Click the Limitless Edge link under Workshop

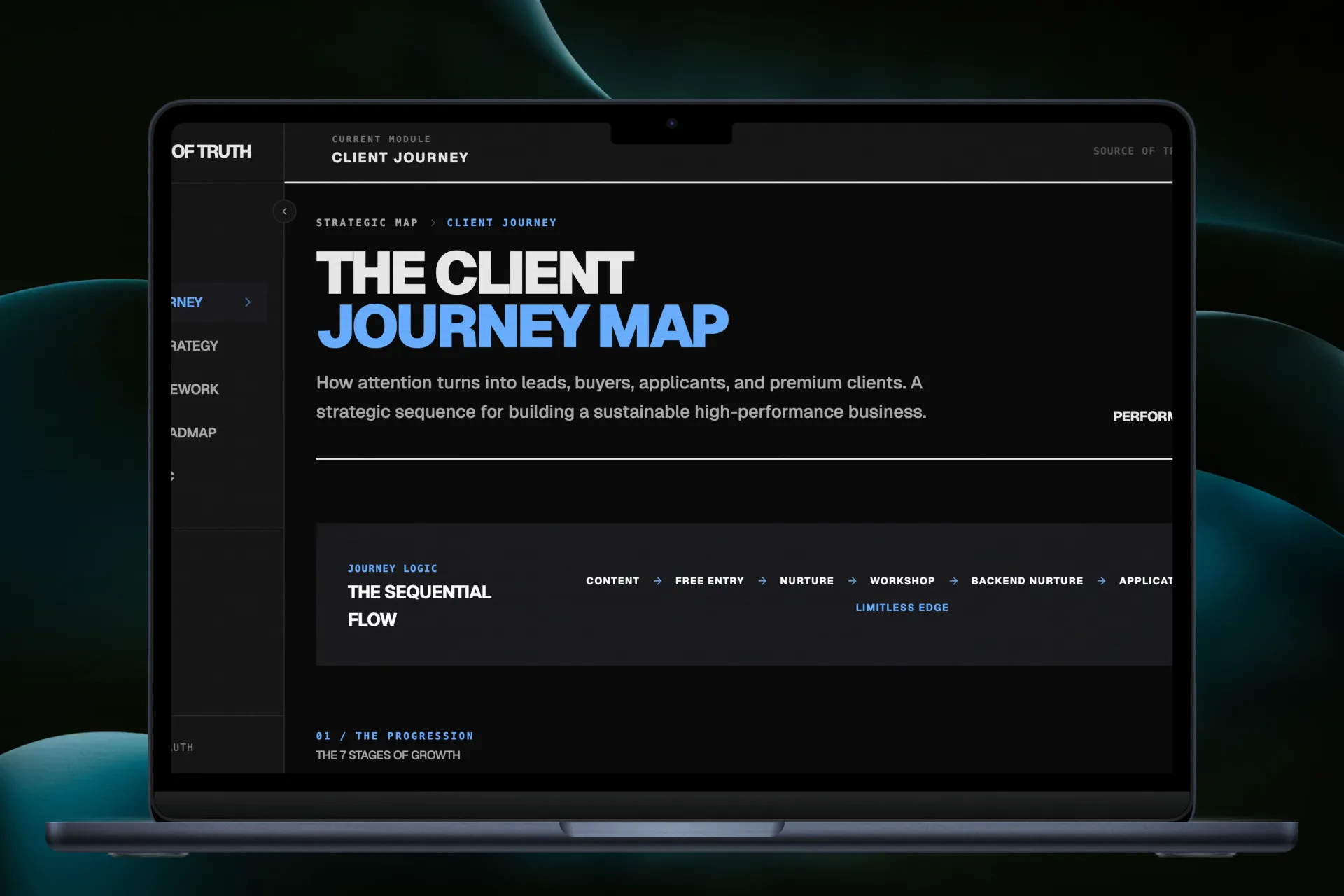(902, 608)
